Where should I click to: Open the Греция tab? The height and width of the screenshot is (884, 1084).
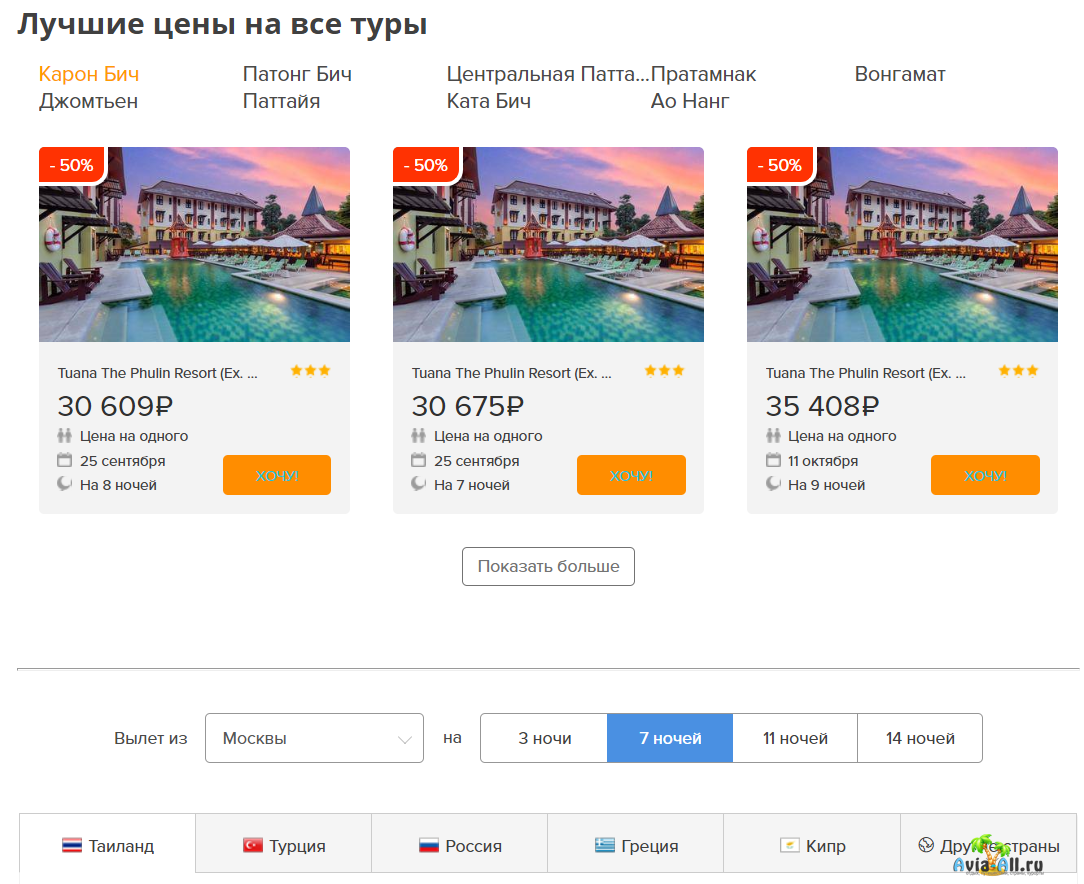(x=636, y=846)
